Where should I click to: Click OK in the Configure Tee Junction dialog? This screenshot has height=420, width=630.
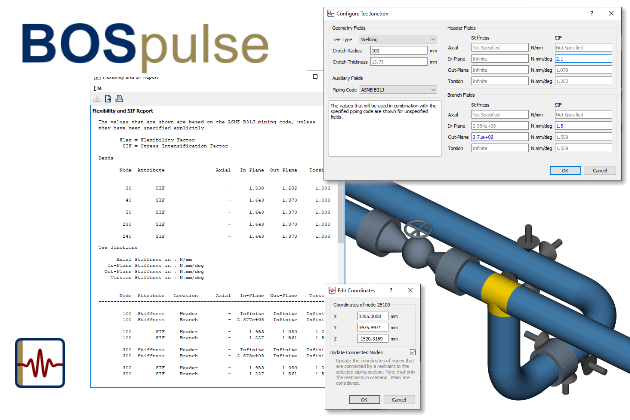pyautogui.click(x=565, y=170)
